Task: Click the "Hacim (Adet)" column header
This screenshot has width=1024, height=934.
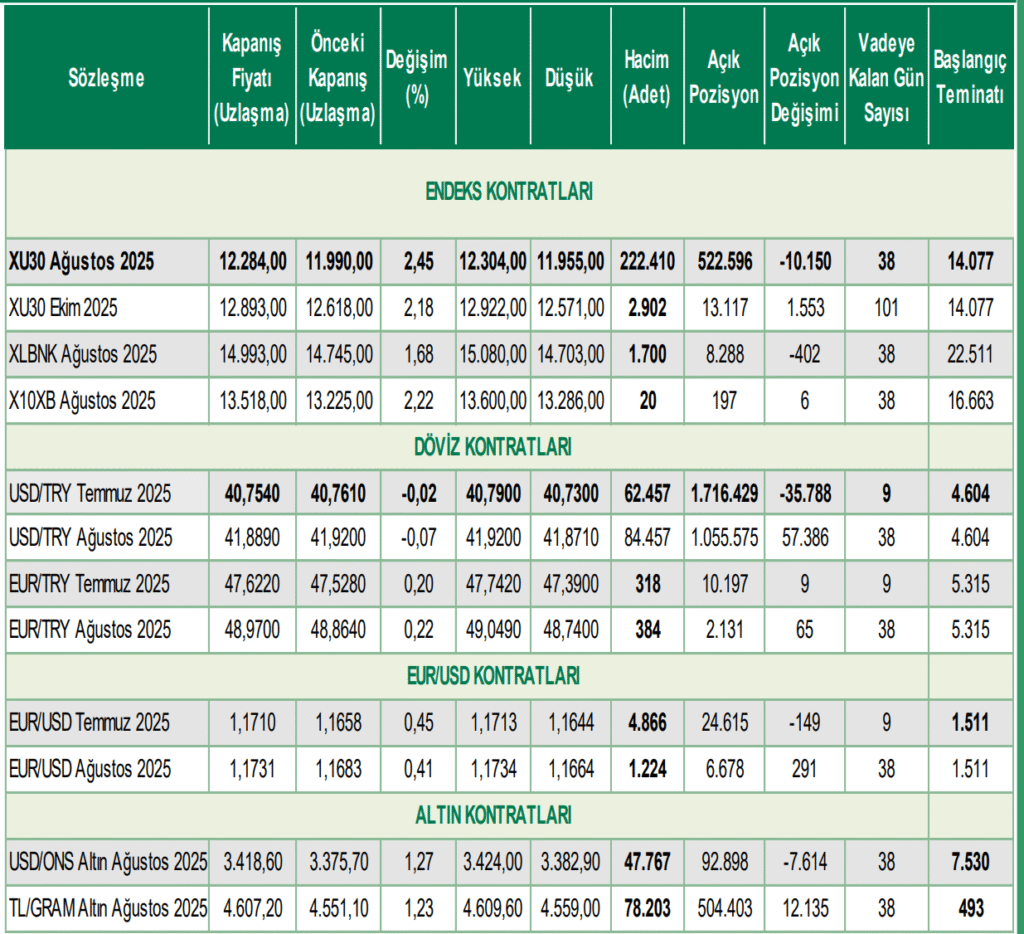Action: click(x=647, y=78)
